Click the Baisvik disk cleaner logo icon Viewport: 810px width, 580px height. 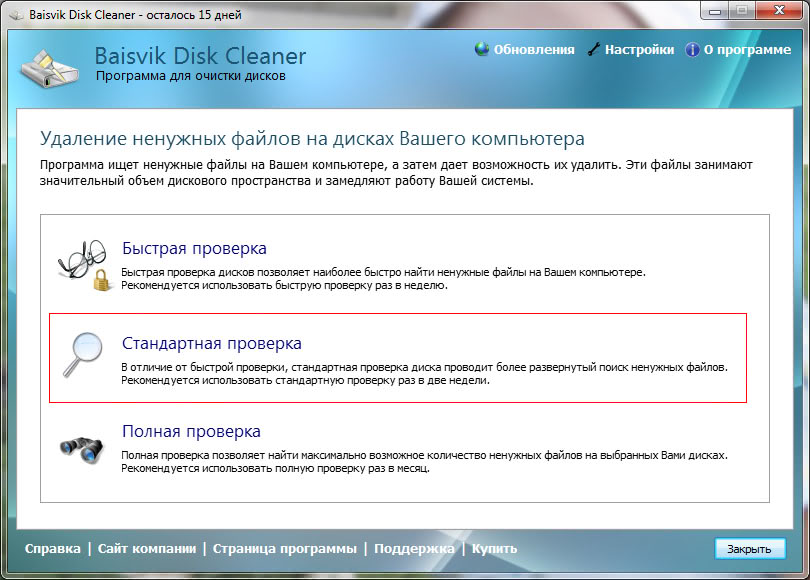coord(49,68)
